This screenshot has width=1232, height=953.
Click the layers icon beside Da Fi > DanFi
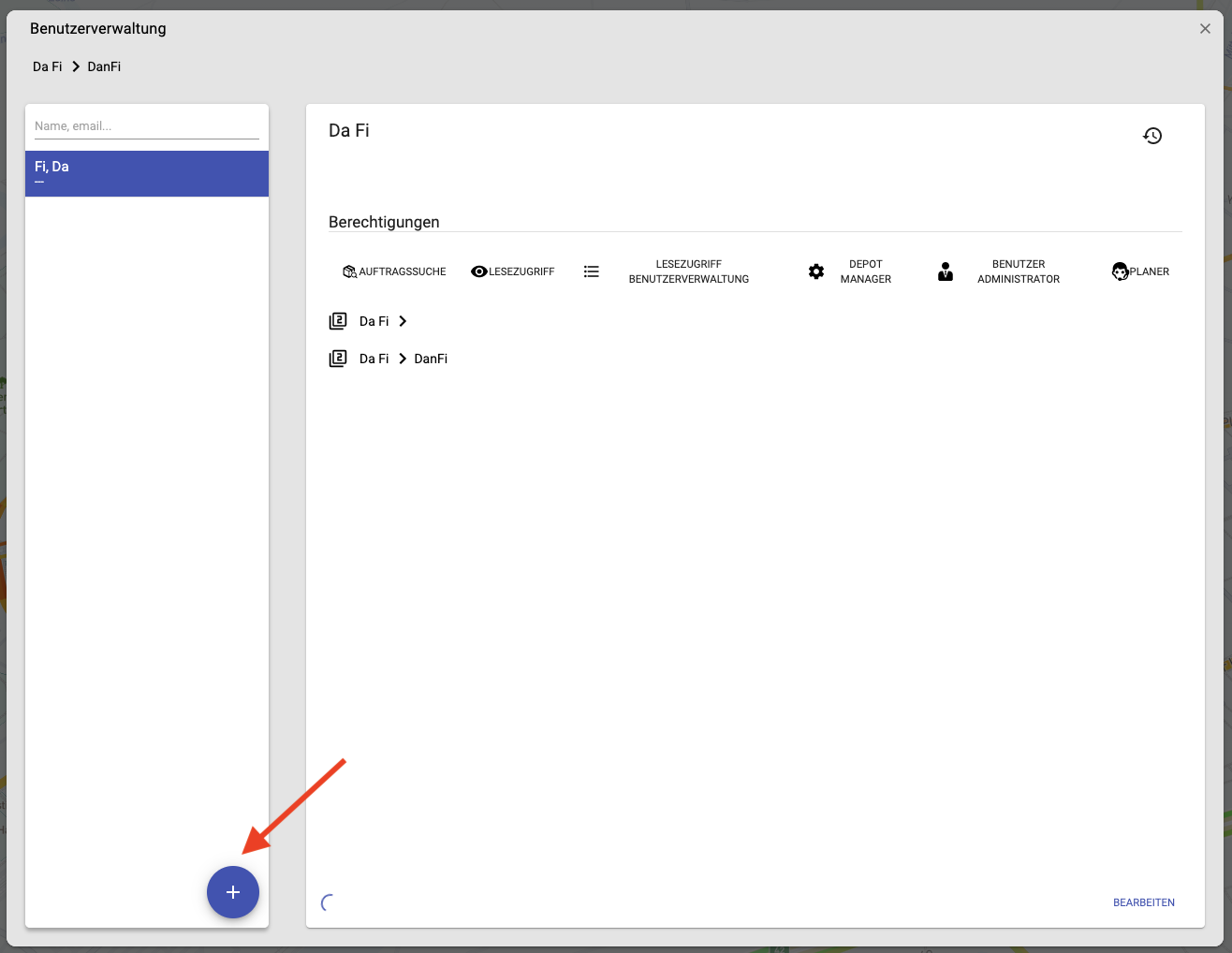338,359
